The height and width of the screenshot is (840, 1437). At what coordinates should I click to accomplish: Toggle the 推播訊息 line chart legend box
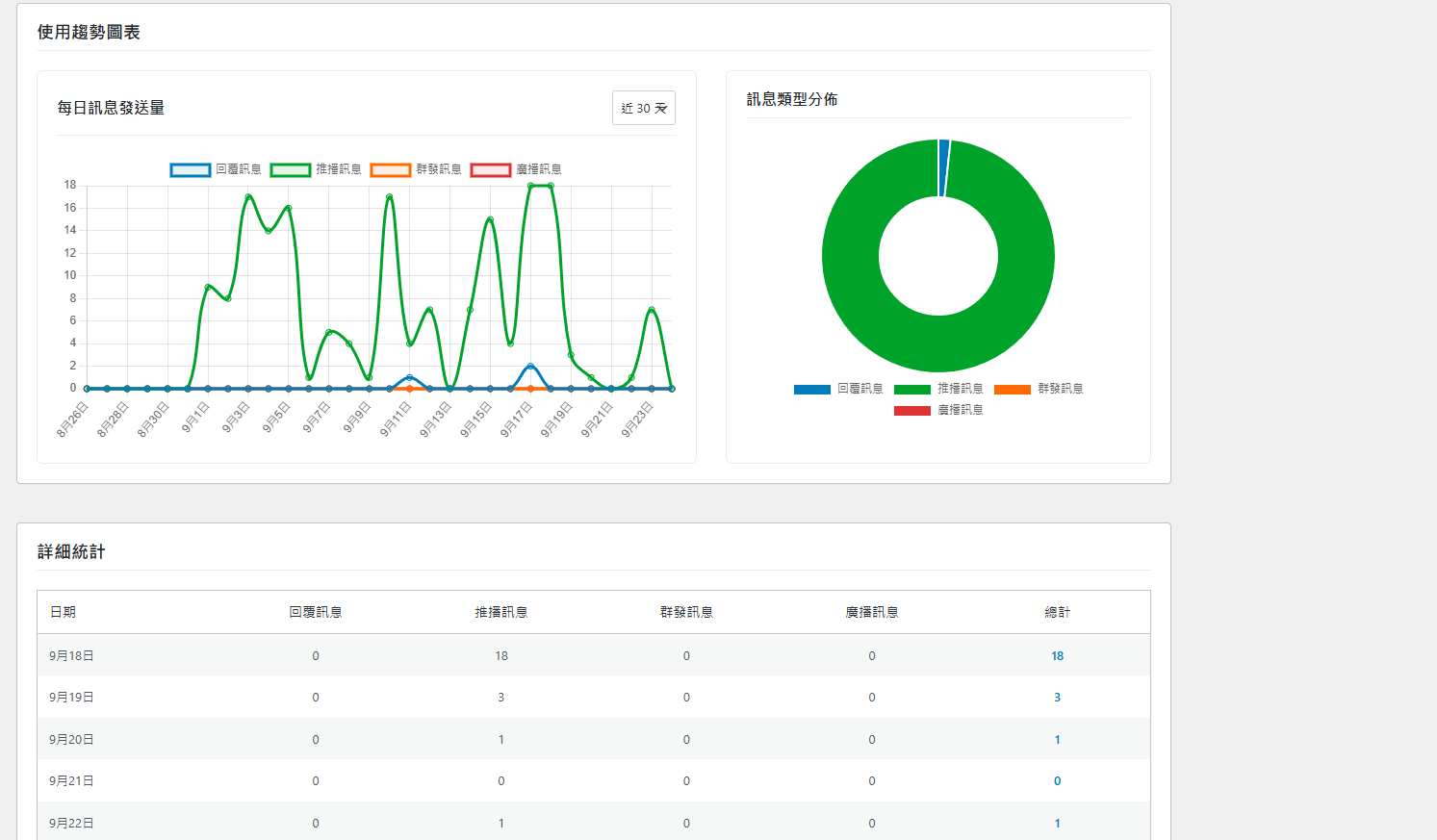coord(290,169)
